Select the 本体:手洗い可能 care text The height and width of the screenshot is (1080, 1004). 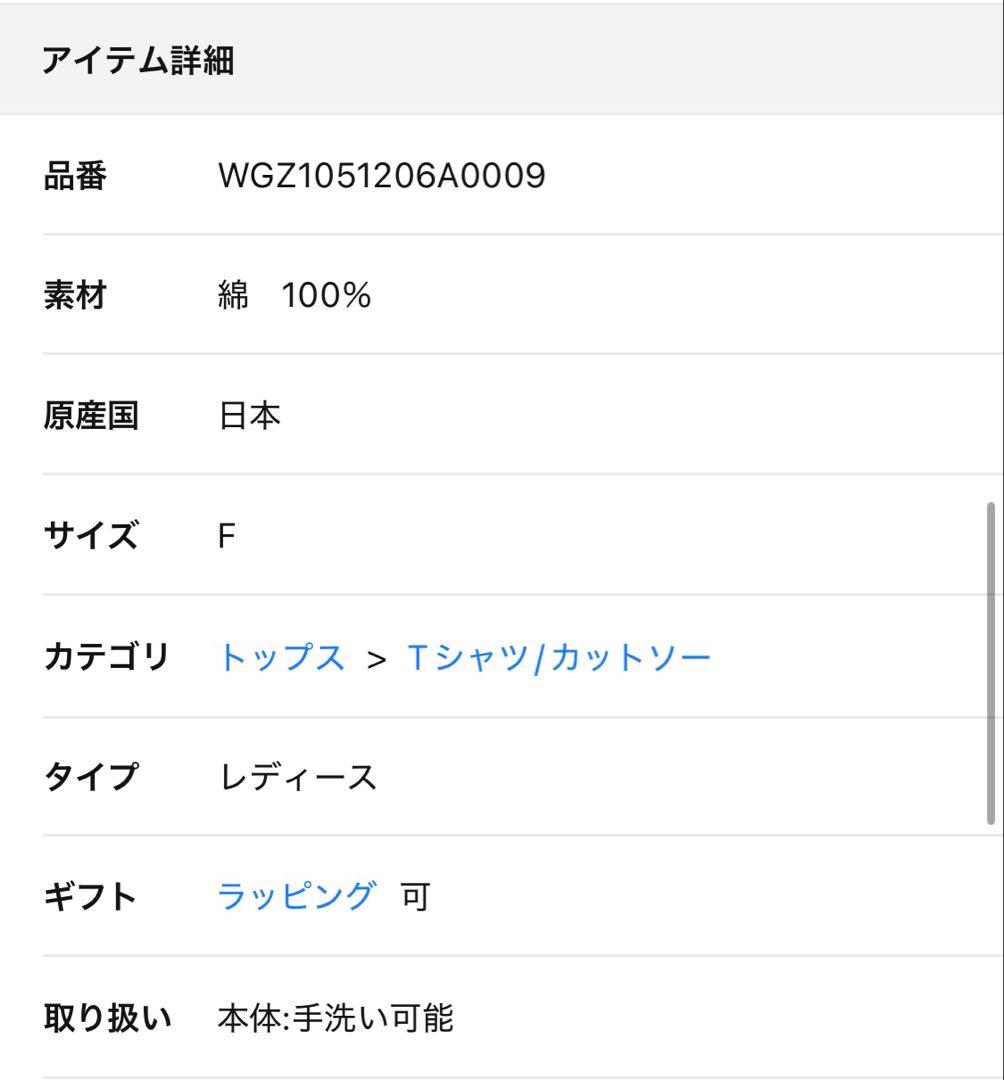(x=335, y=1018)
